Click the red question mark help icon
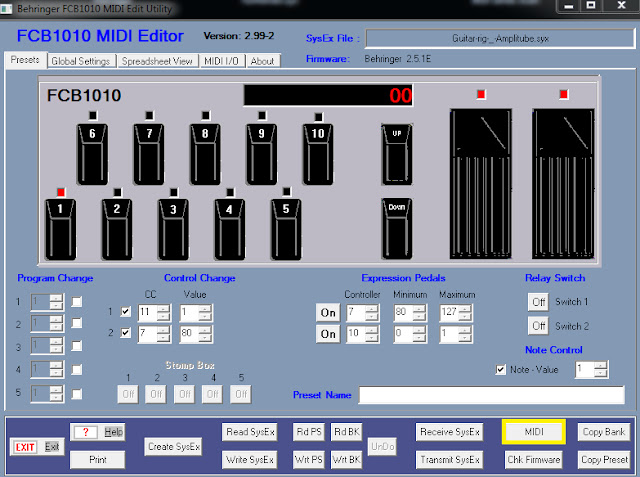640x477 pixels. [85, 432]
